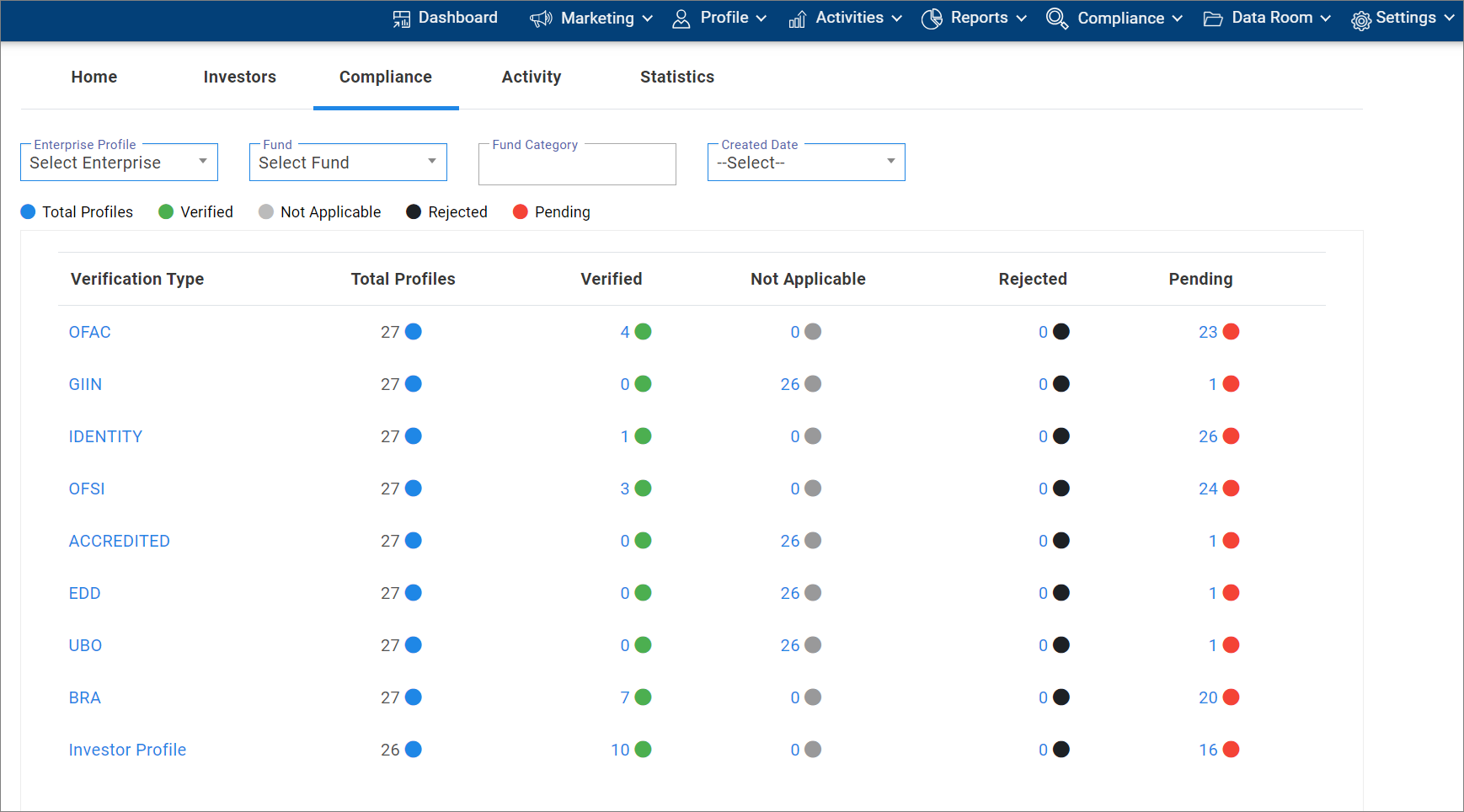The width and height of the screenshot is (1464, 812).
Task: Click OFSI pending count 24
Action: click(x=1208, y=489)
